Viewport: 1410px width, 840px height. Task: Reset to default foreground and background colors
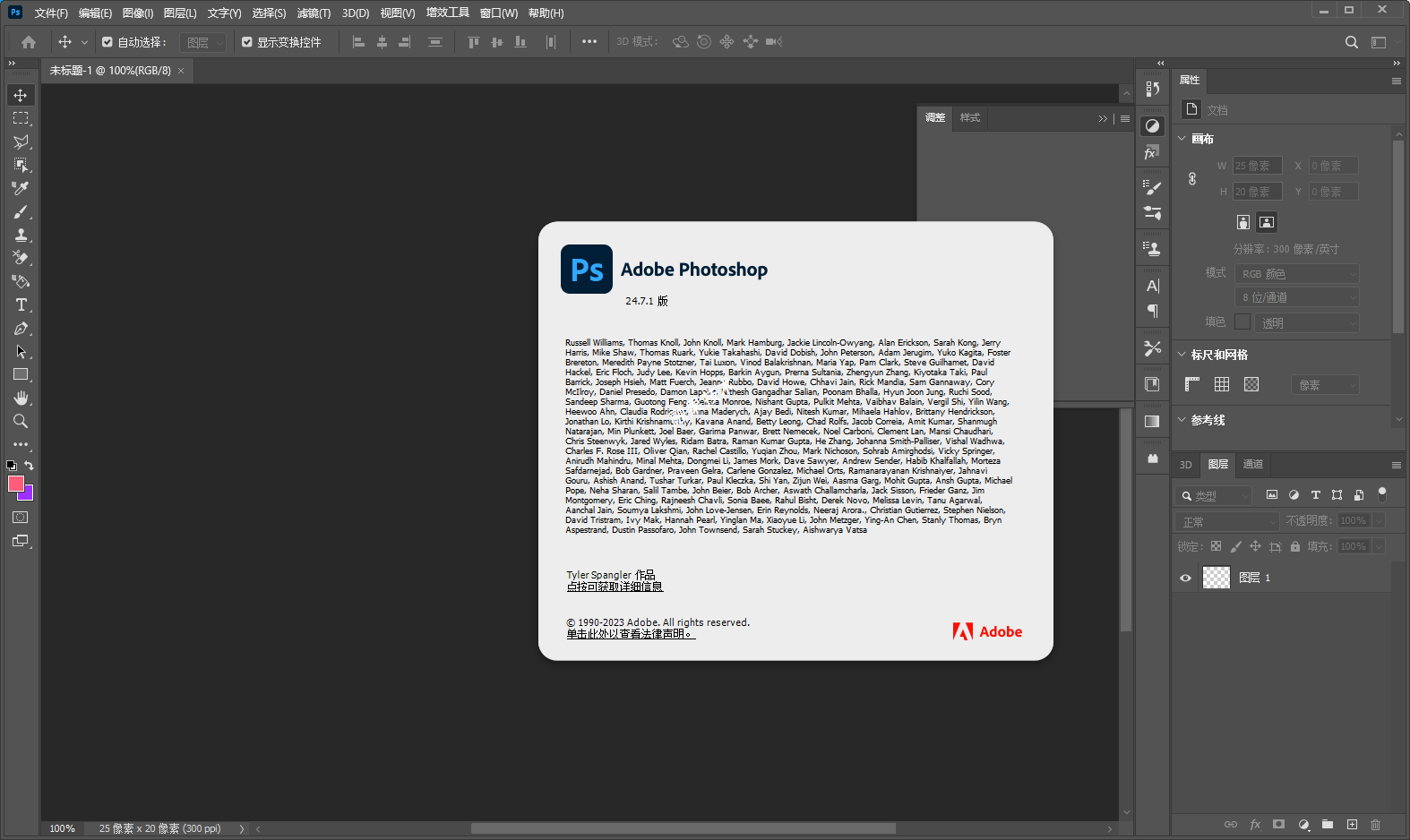click(12, 466)
